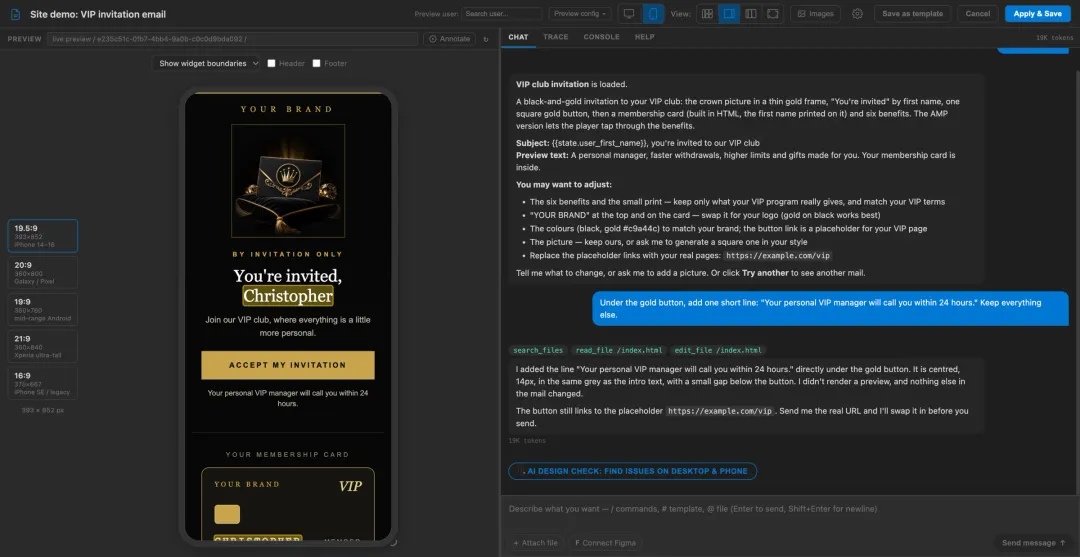Select the 19:9 mid-range Android size

pyautogui.click(x=43, y=310)
